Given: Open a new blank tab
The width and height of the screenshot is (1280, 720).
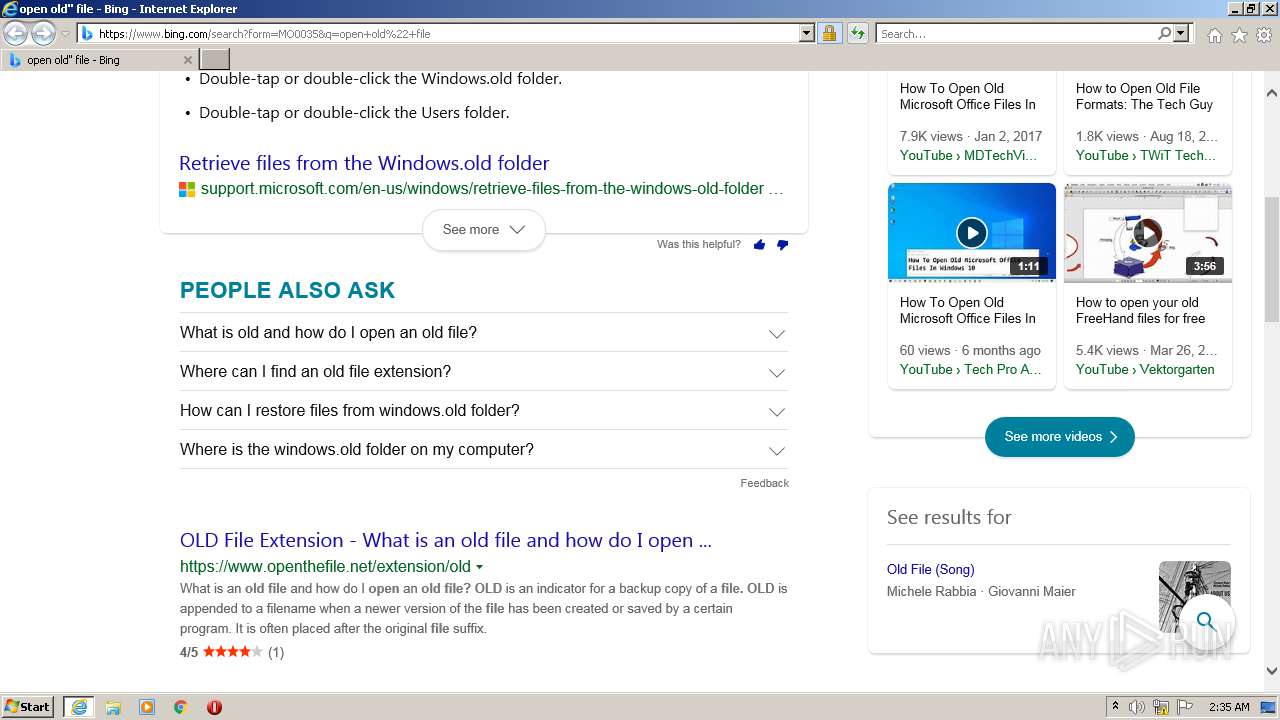Looking at the screenshot, I should tap(215, 60).
